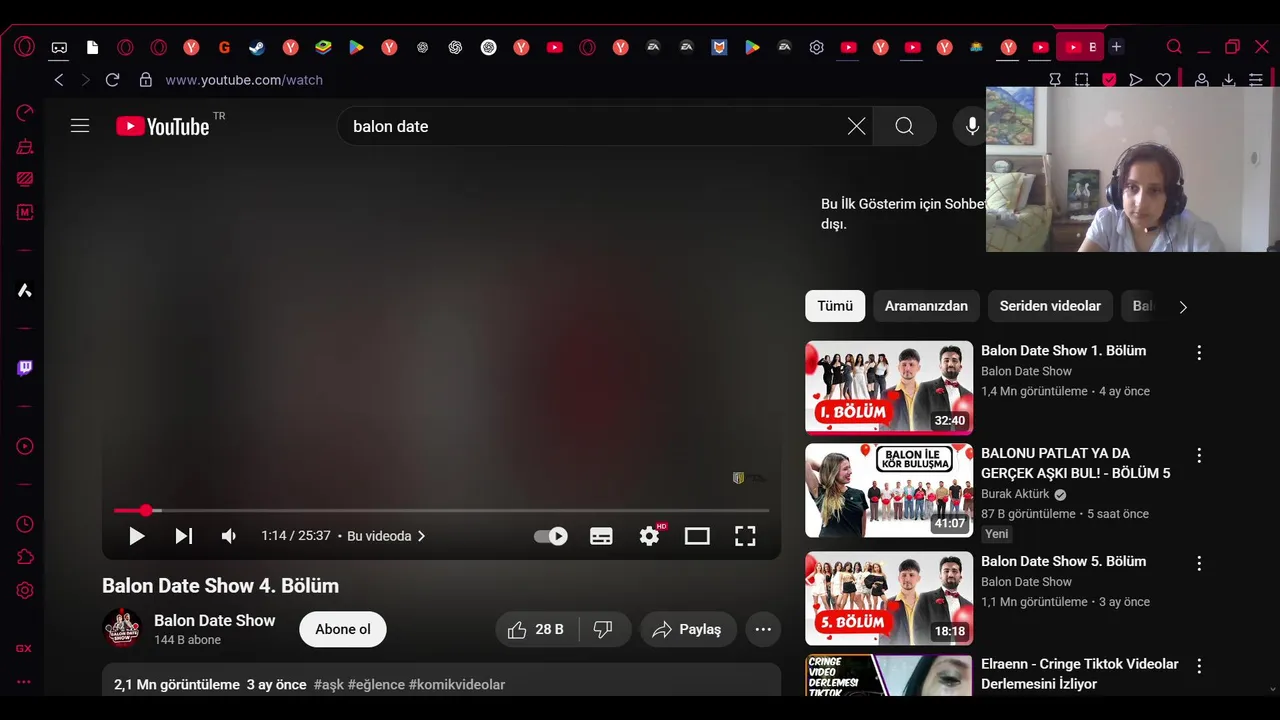Open GX Corner gamepad icon in tab bar
The image size is (1280, 720).
pyautogui.click(x=59, y=47)
